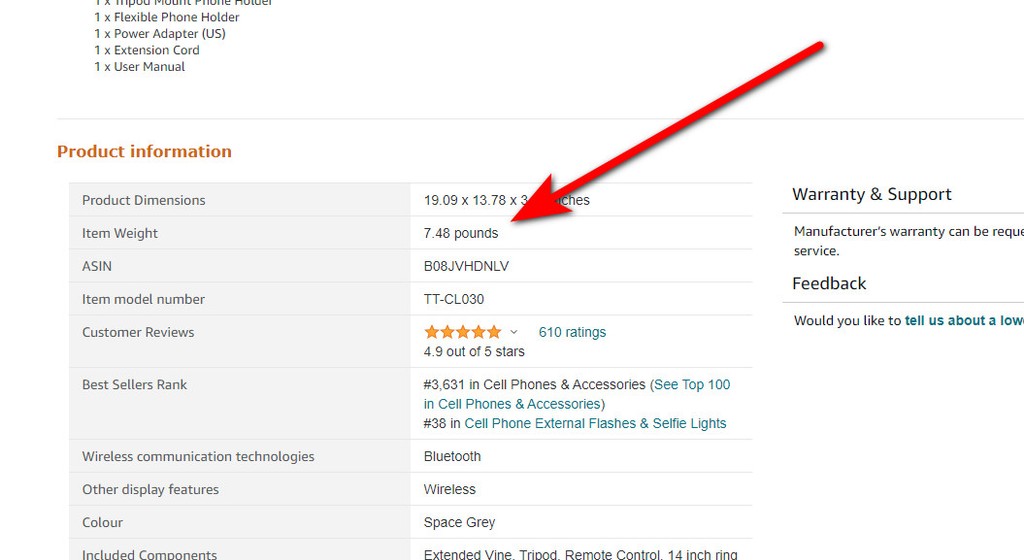Click the Colour row label

point(102,523)
